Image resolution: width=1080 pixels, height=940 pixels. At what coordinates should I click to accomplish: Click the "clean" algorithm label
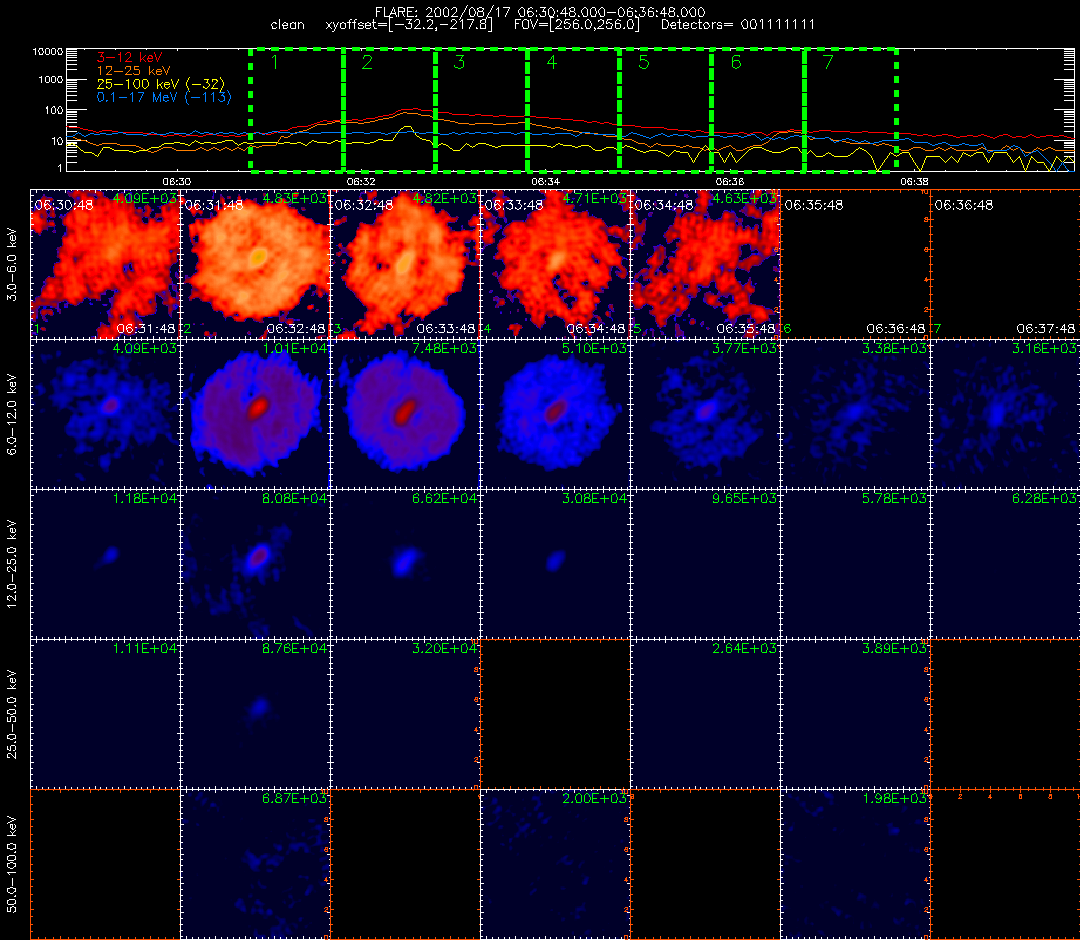[287, 25]
